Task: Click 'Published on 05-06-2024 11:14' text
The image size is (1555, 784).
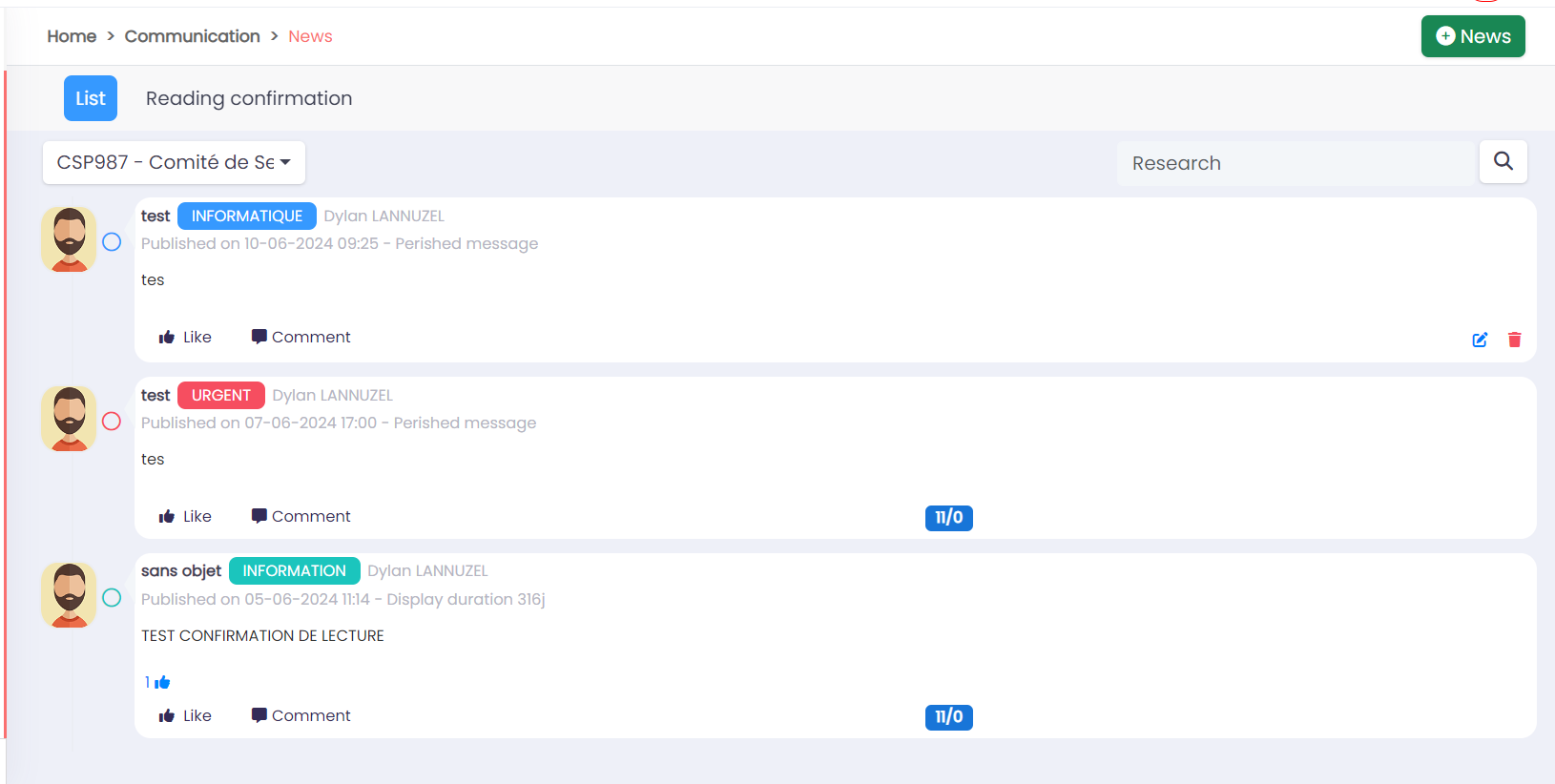Action: coord(256,600)
